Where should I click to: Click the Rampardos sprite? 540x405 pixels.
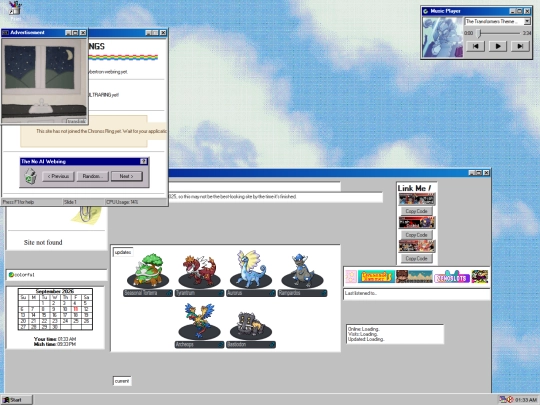pyautogui.click(x=302, y=270)
